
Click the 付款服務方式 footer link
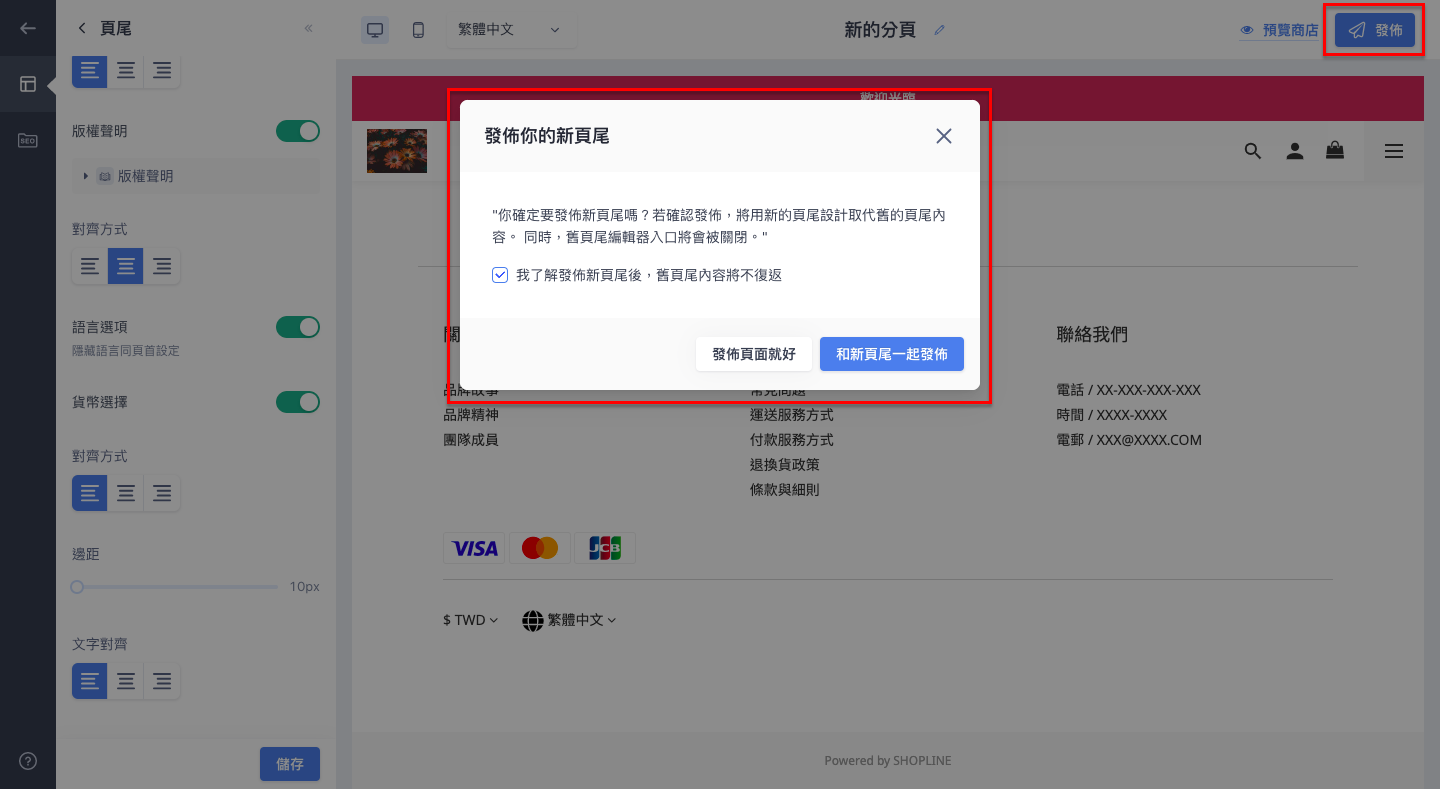tap(792, 440)
